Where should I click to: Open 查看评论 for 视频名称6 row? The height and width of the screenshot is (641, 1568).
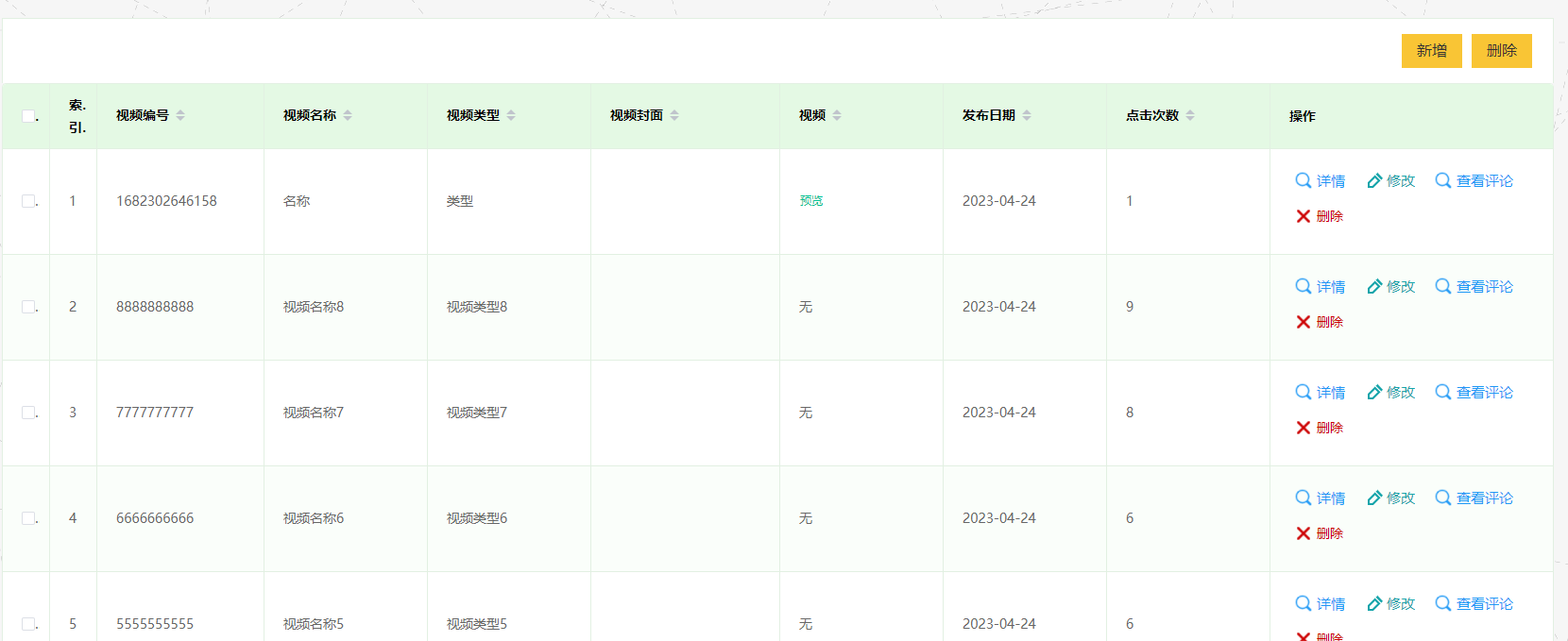pos(1474,498)
